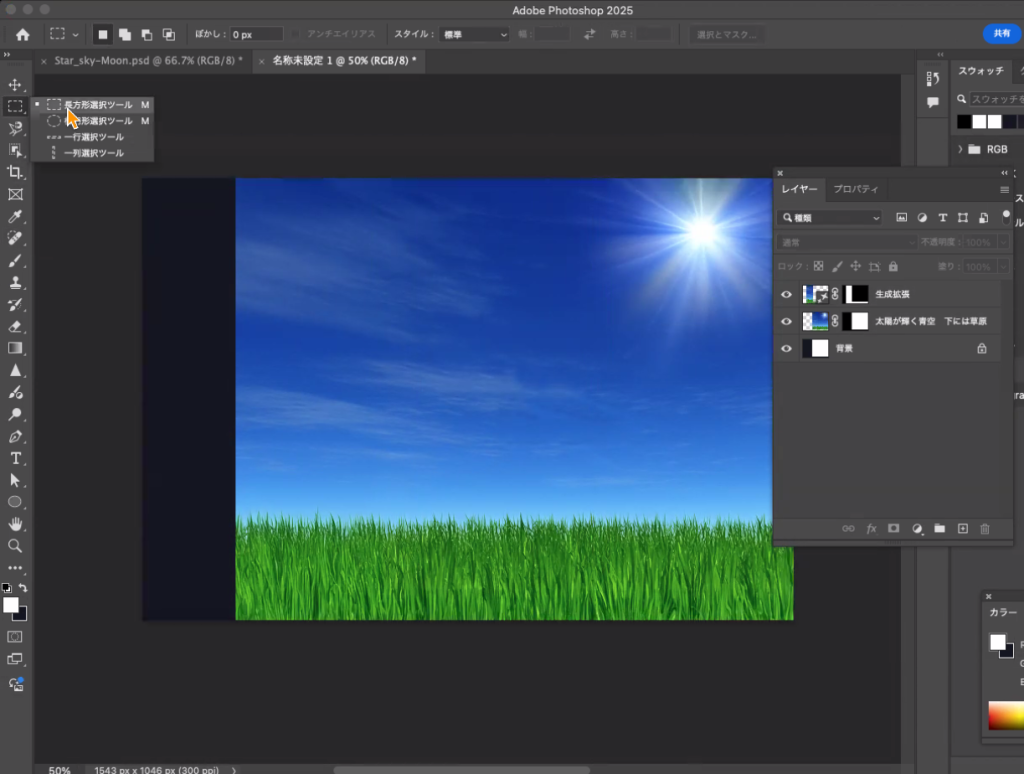Open the スタイル dropdown in options bar

pos(475,34)
